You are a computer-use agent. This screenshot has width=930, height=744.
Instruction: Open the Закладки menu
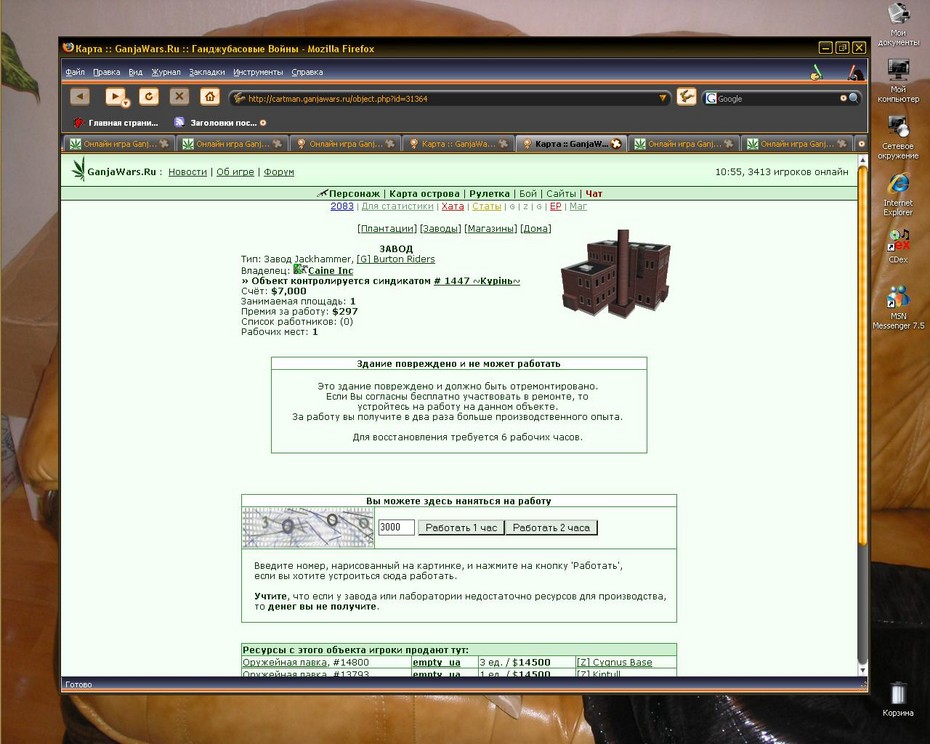point(207,72)
